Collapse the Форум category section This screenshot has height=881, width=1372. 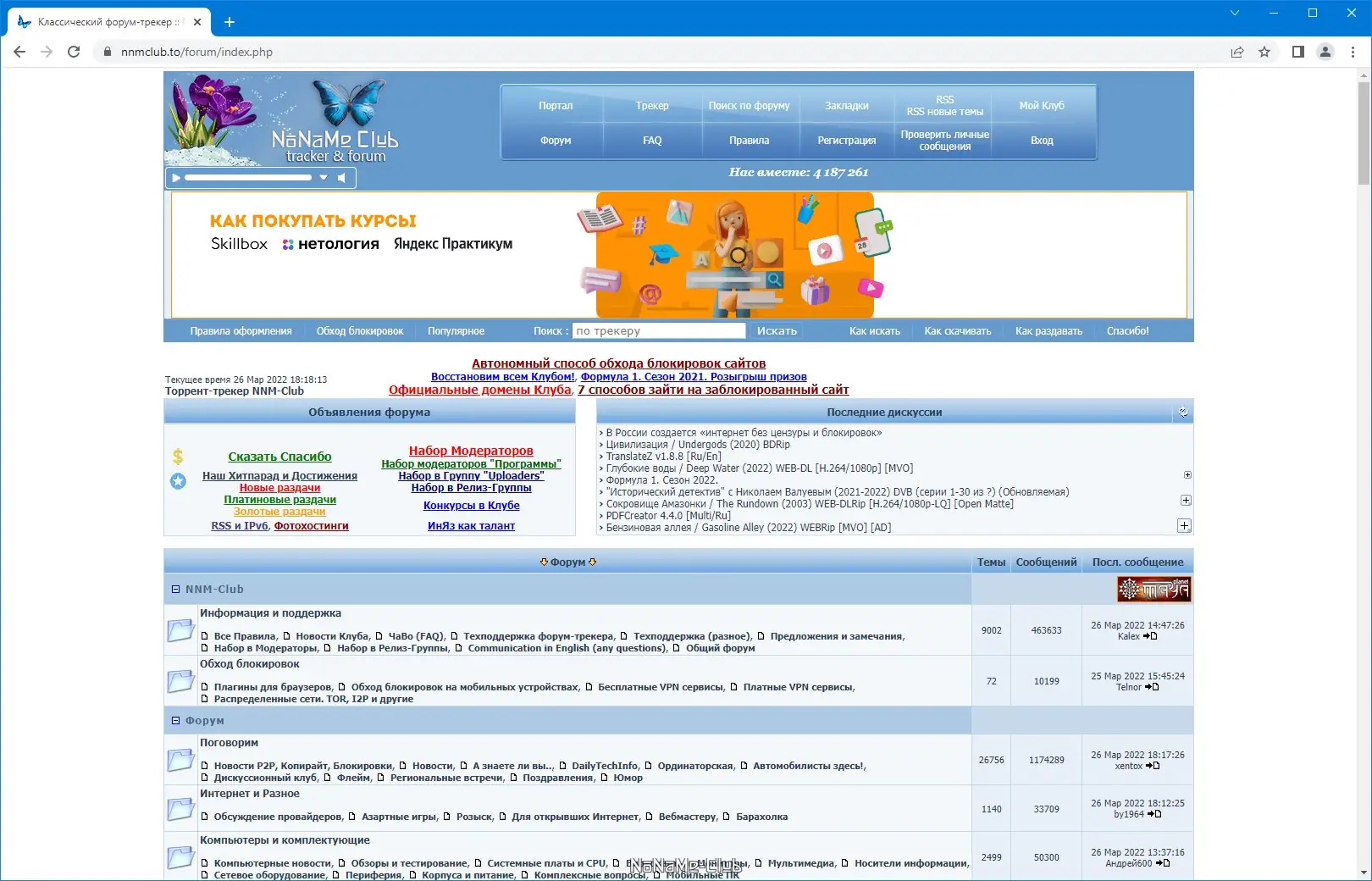coord(176,720)
